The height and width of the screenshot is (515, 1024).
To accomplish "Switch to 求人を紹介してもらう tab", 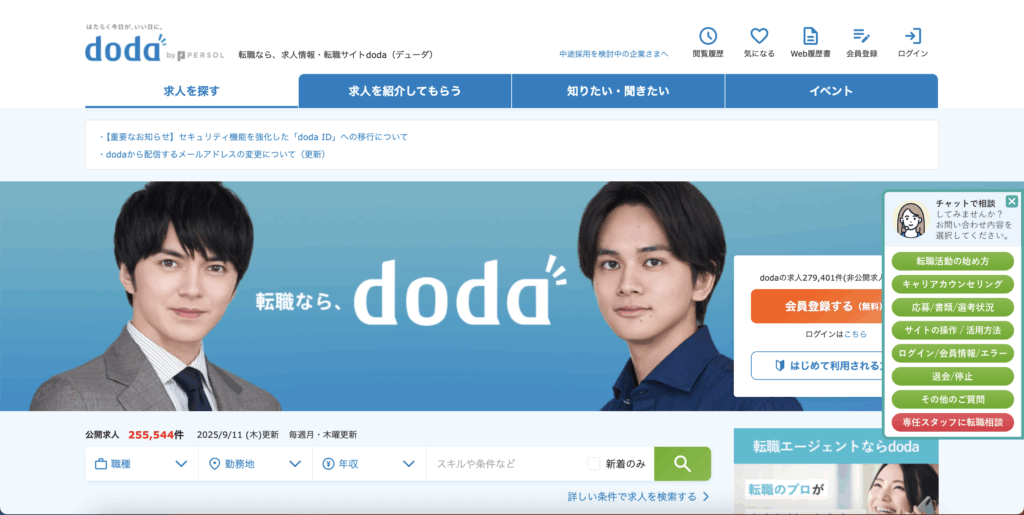I will coord(405,91).
